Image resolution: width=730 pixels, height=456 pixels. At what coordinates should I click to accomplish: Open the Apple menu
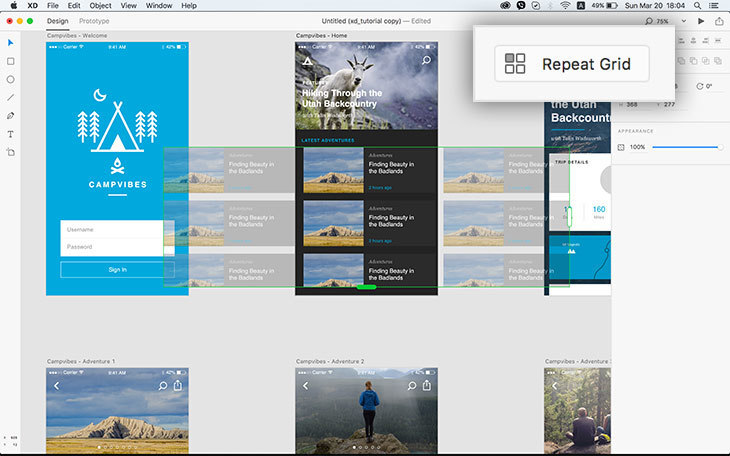(14, 6)
